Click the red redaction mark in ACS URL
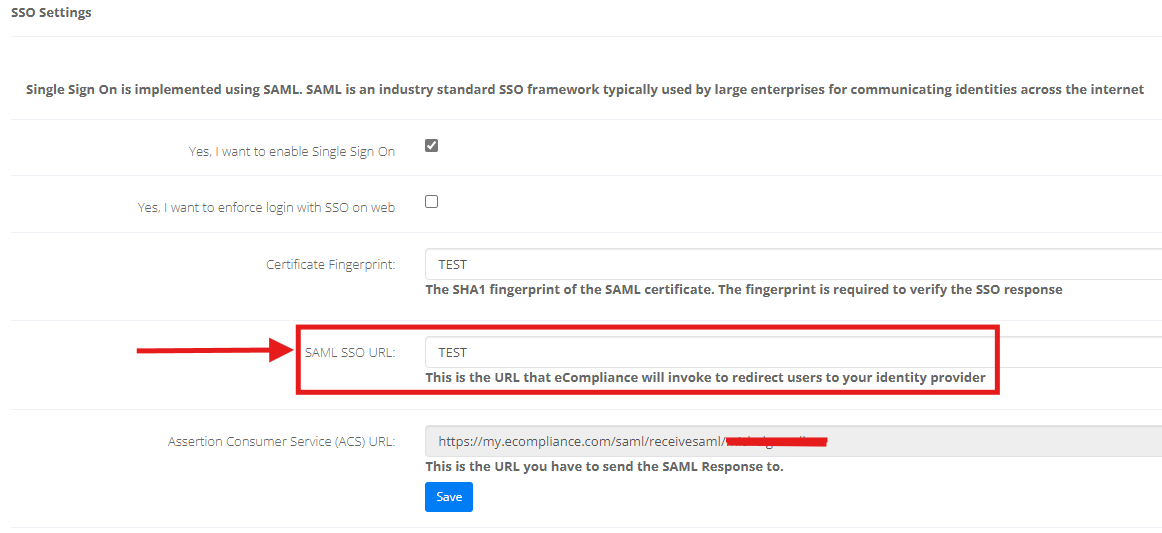The width and height of the screenshot is (1162, 533). tap(776, 442)
